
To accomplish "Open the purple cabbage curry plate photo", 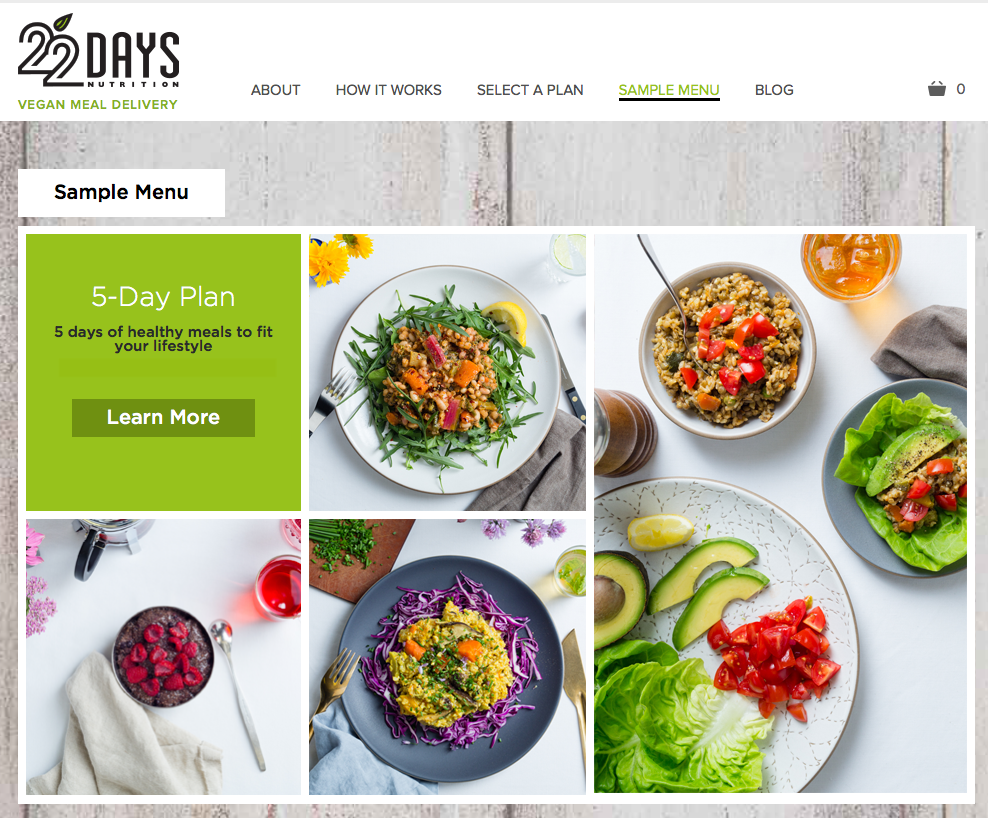I will coord(447,657).
